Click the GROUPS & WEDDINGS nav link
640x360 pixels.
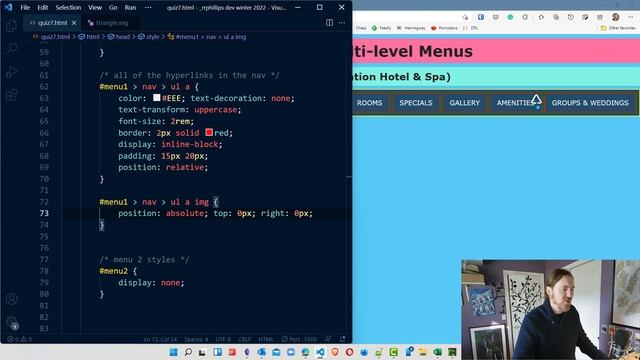pyautogui.click(x=590, y=103)
